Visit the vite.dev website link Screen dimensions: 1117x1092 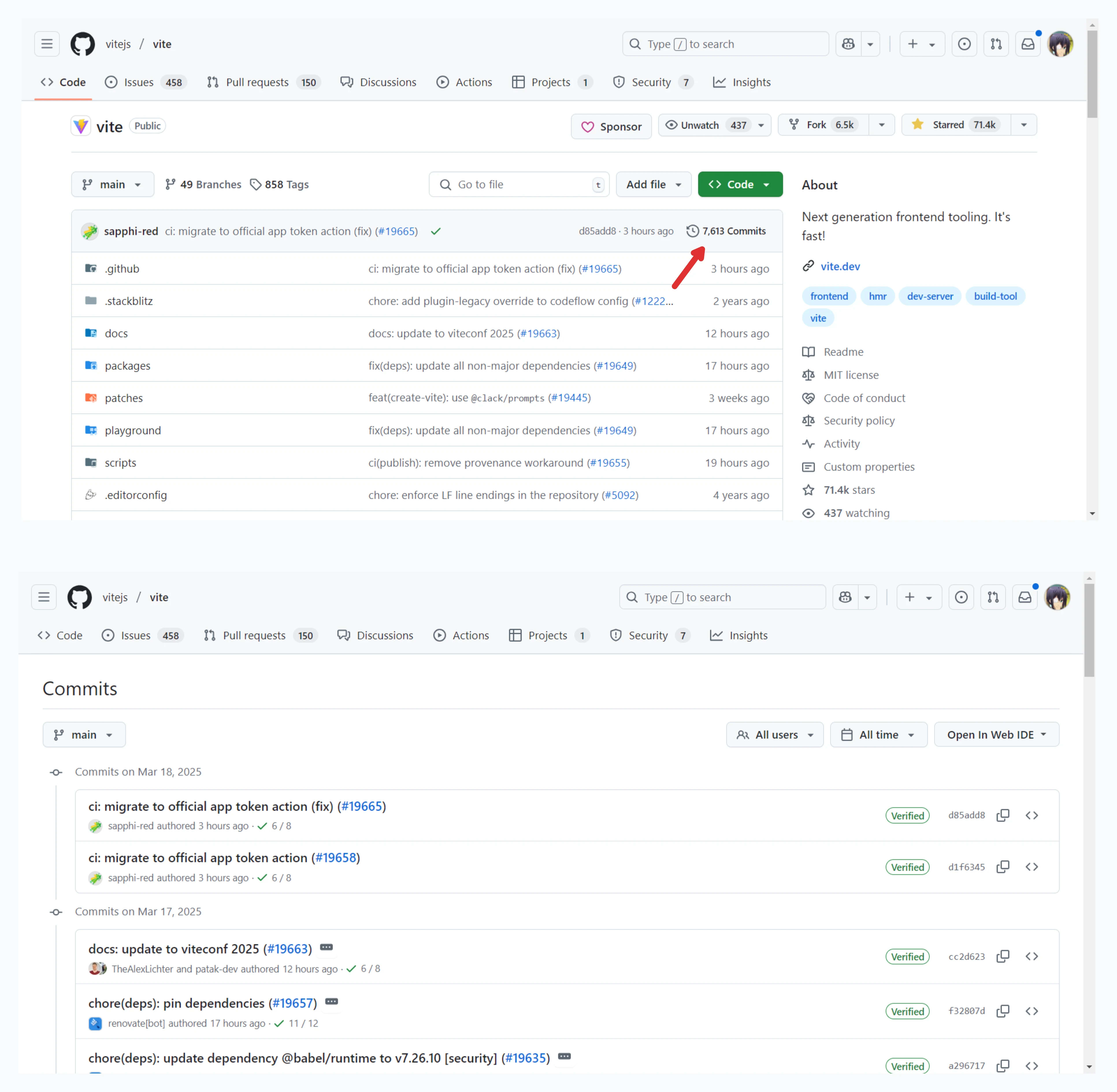coord(840,266)
